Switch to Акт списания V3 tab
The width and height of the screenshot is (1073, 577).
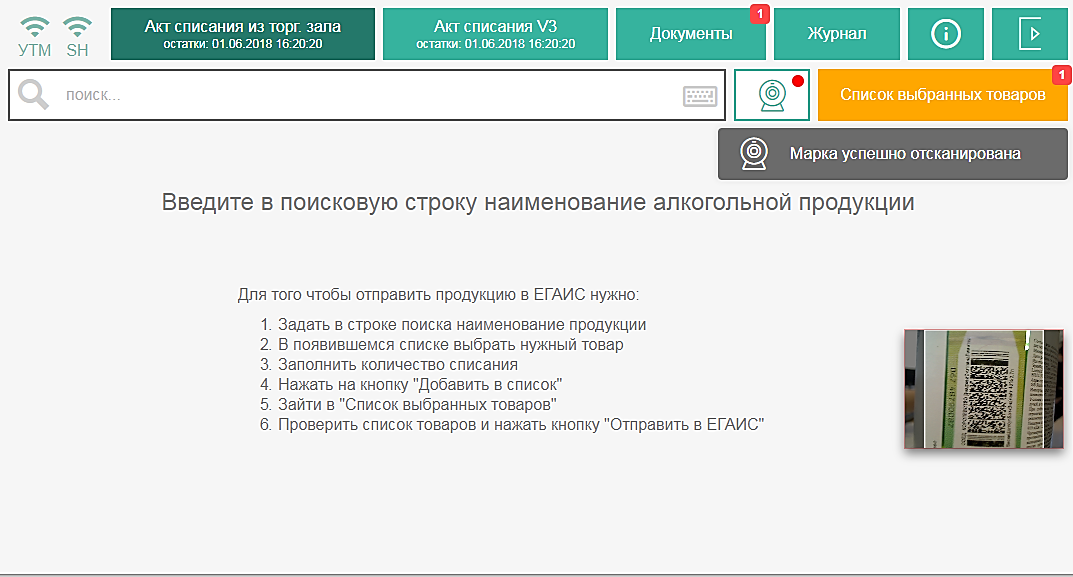[x=495, y=34]
